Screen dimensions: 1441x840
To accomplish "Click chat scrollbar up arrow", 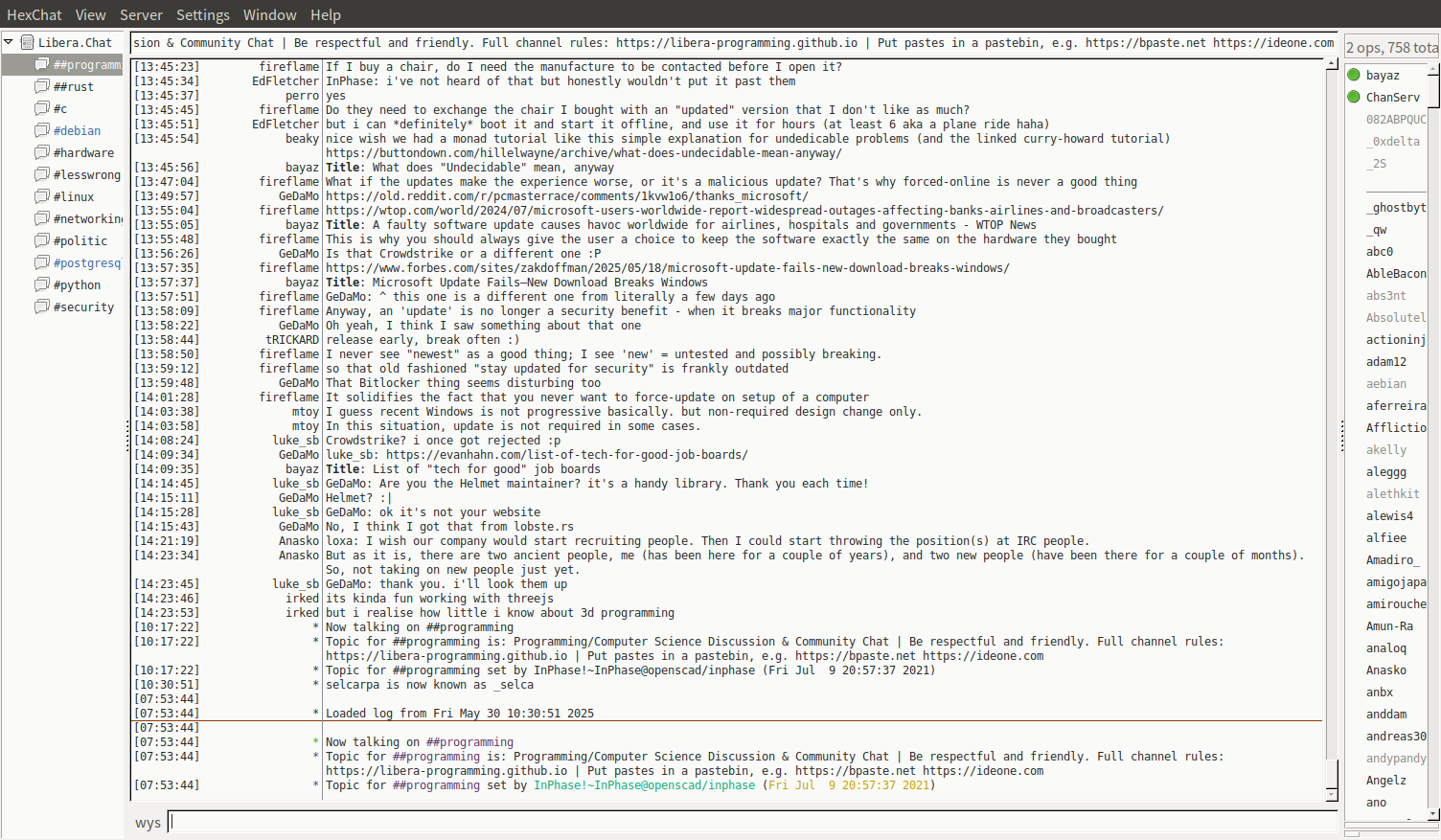I will click(1332, 64).
